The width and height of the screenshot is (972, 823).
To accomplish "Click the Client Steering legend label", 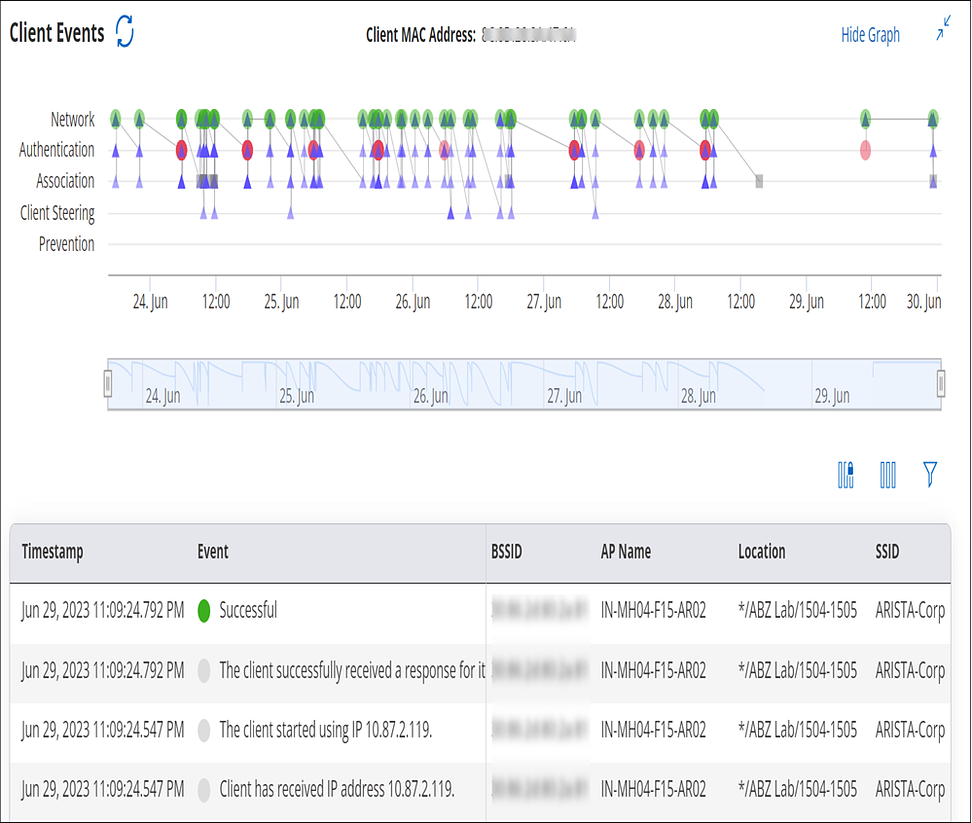I will pyautogui.click(x=57, y=213).
